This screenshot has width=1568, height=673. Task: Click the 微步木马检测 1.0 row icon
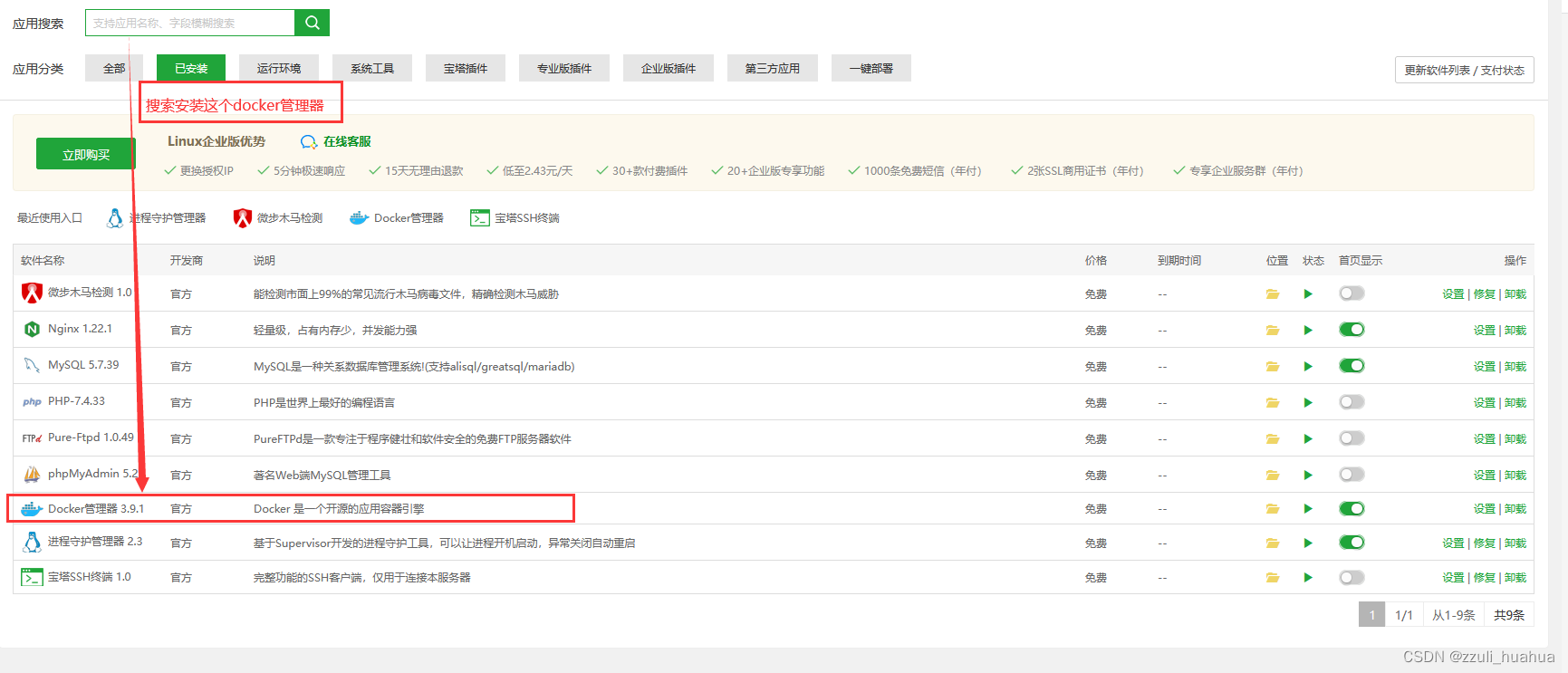click(33, 293)
